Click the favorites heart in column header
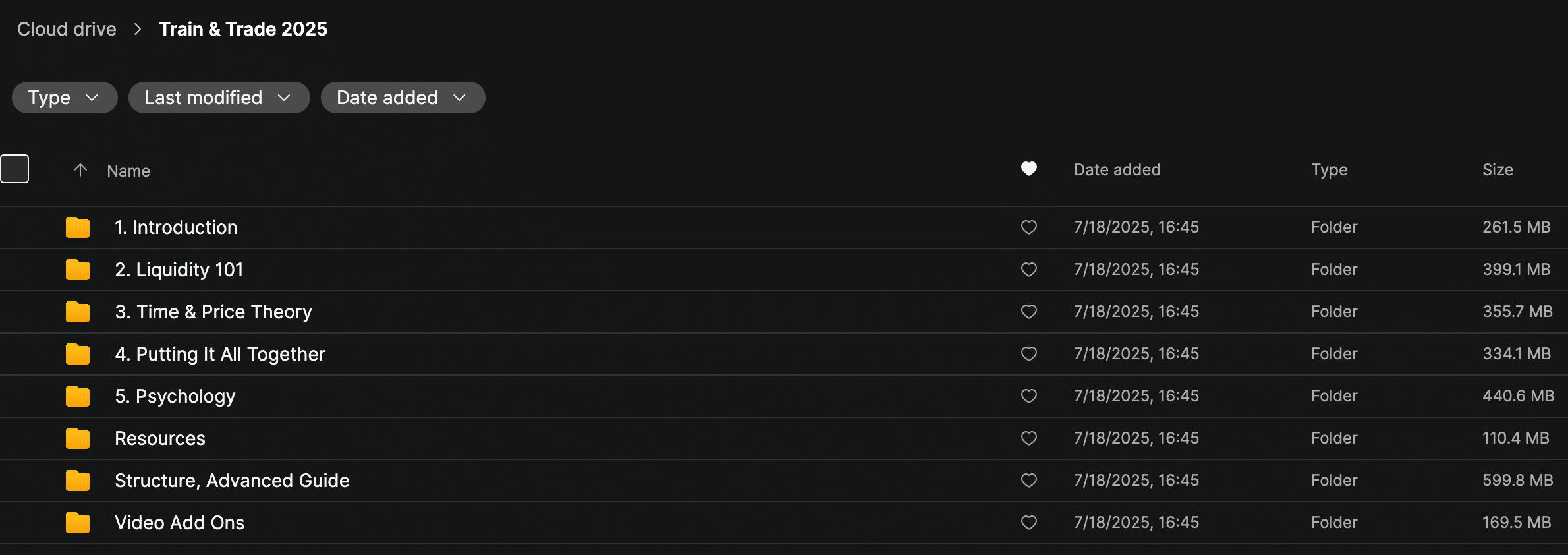Screen dimensions: 1568x555 click(x=1028, y=169)
